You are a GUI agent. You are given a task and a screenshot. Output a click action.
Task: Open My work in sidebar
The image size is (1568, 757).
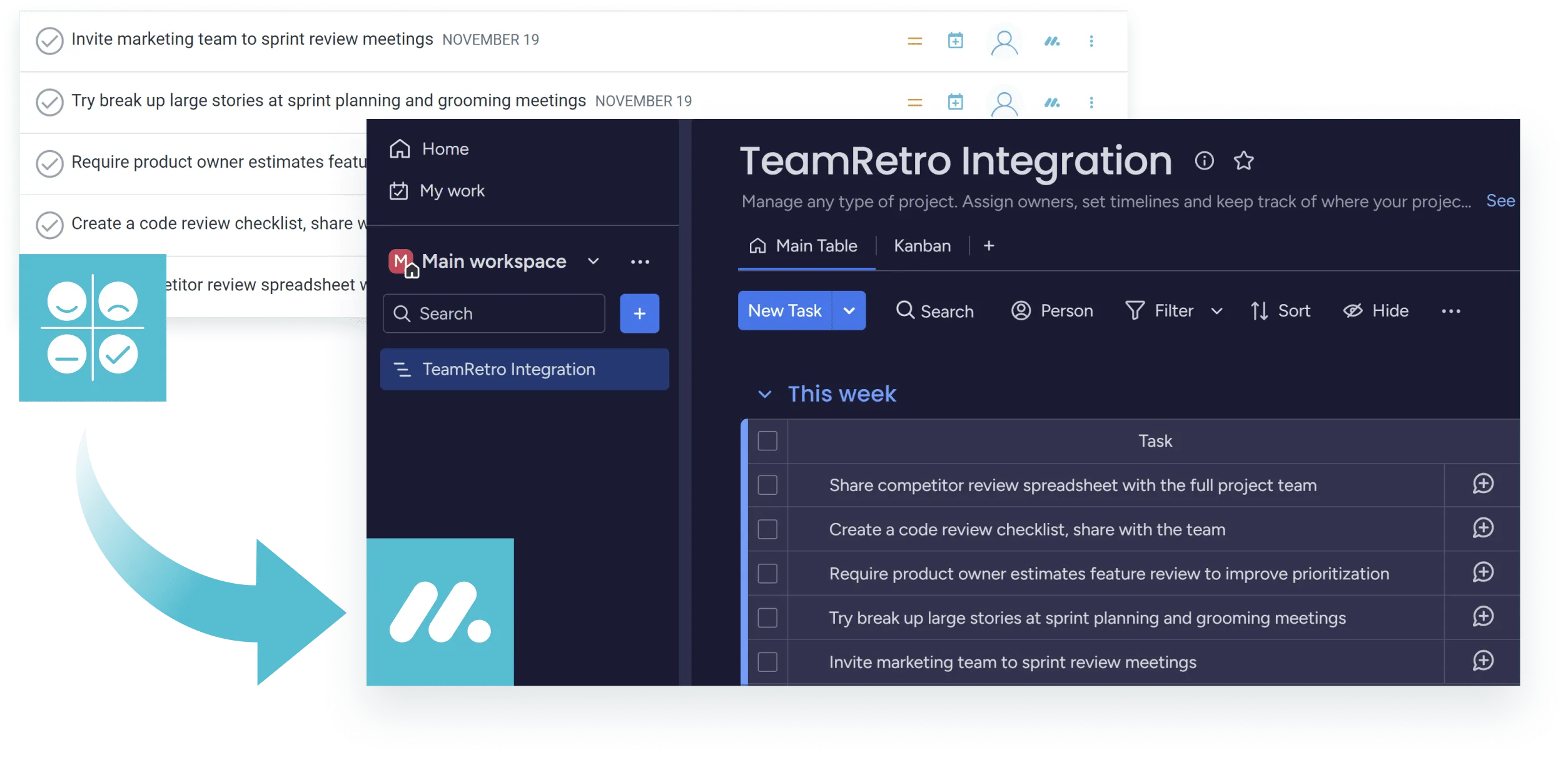[437, 191]
